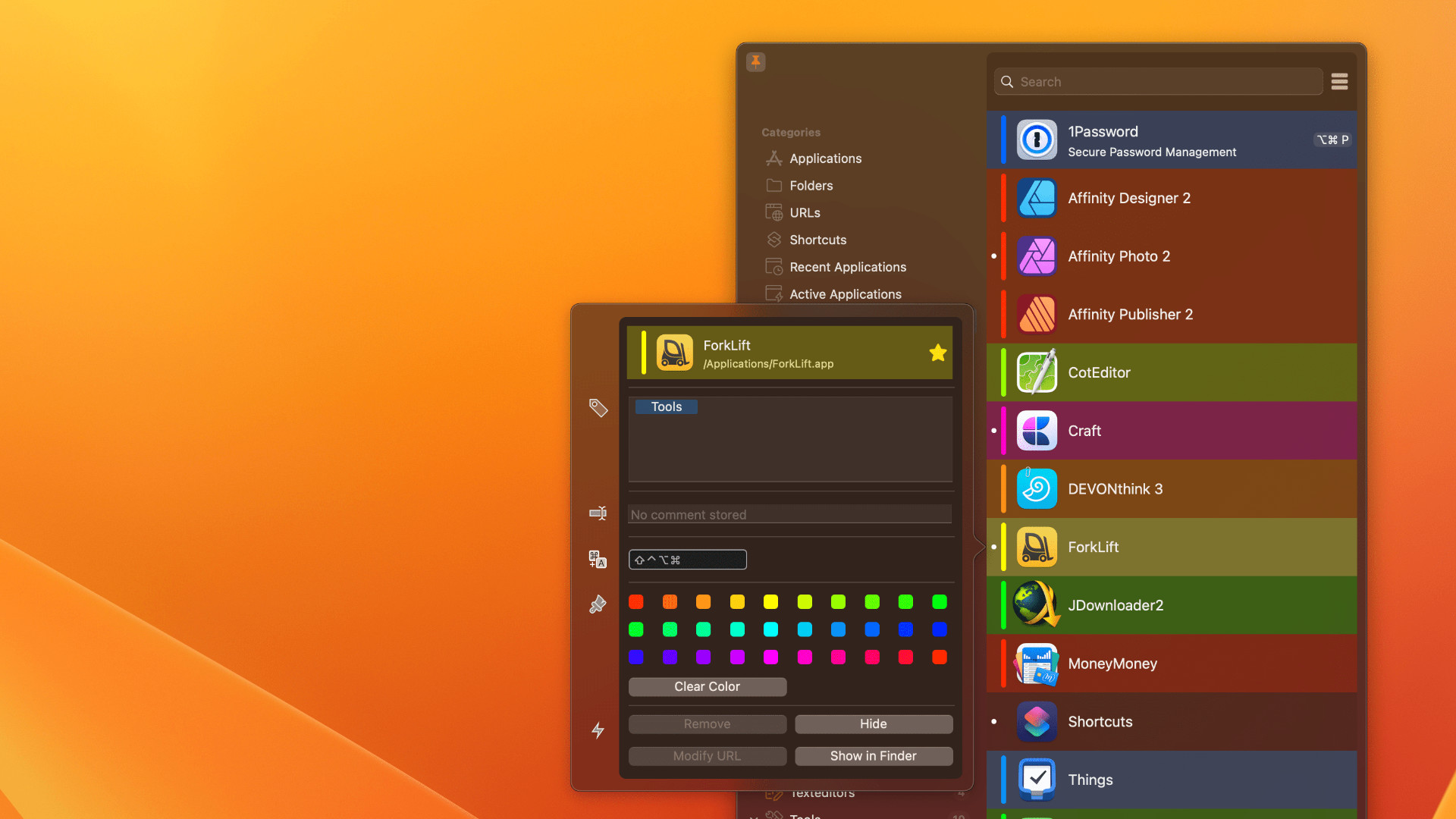1456x819 pixels.
Task: Click the 1Password app icon
Action: point(1037,140)
